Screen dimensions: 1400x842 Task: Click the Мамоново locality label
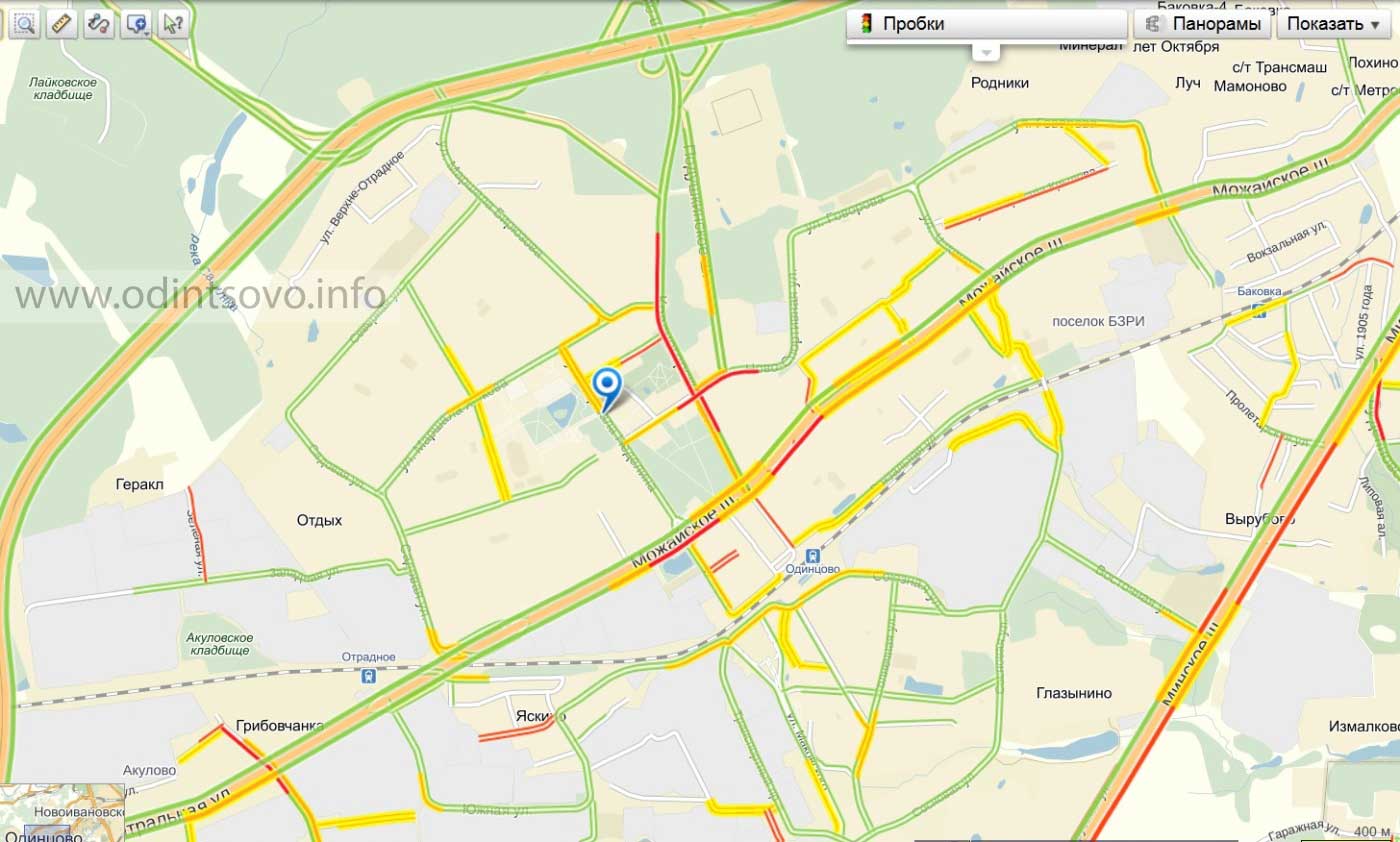pos(1249,86)
